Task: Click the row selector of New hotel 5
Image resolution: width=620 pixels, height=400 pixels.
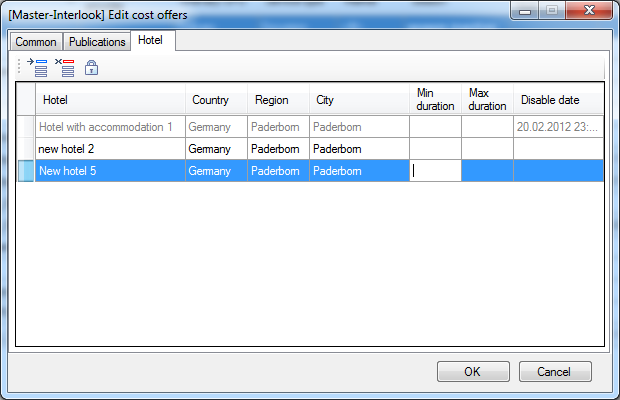Action: pos(26,171)
